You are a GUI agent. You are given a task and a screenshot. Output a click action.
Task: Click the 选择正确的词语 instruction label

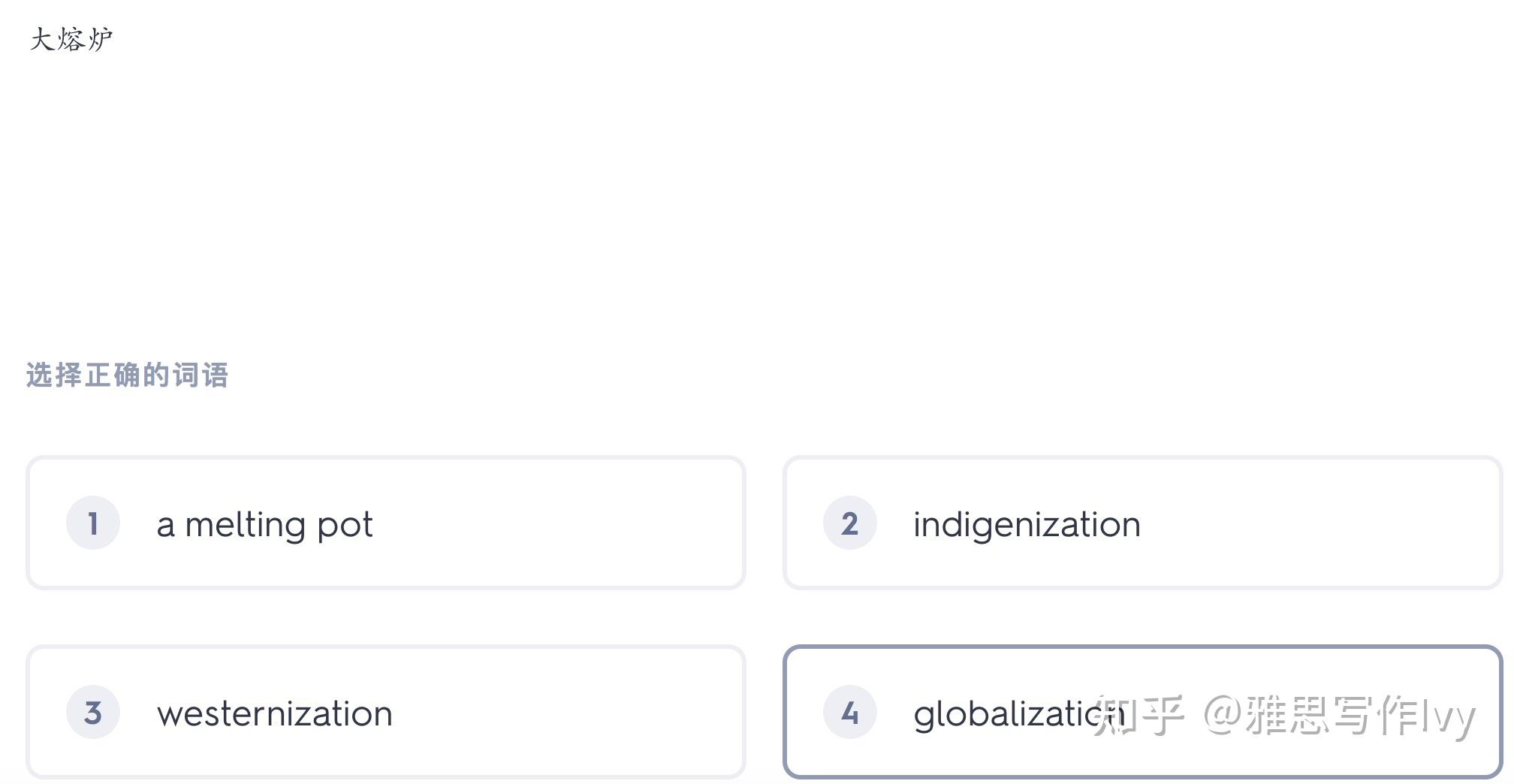point(127,375)
